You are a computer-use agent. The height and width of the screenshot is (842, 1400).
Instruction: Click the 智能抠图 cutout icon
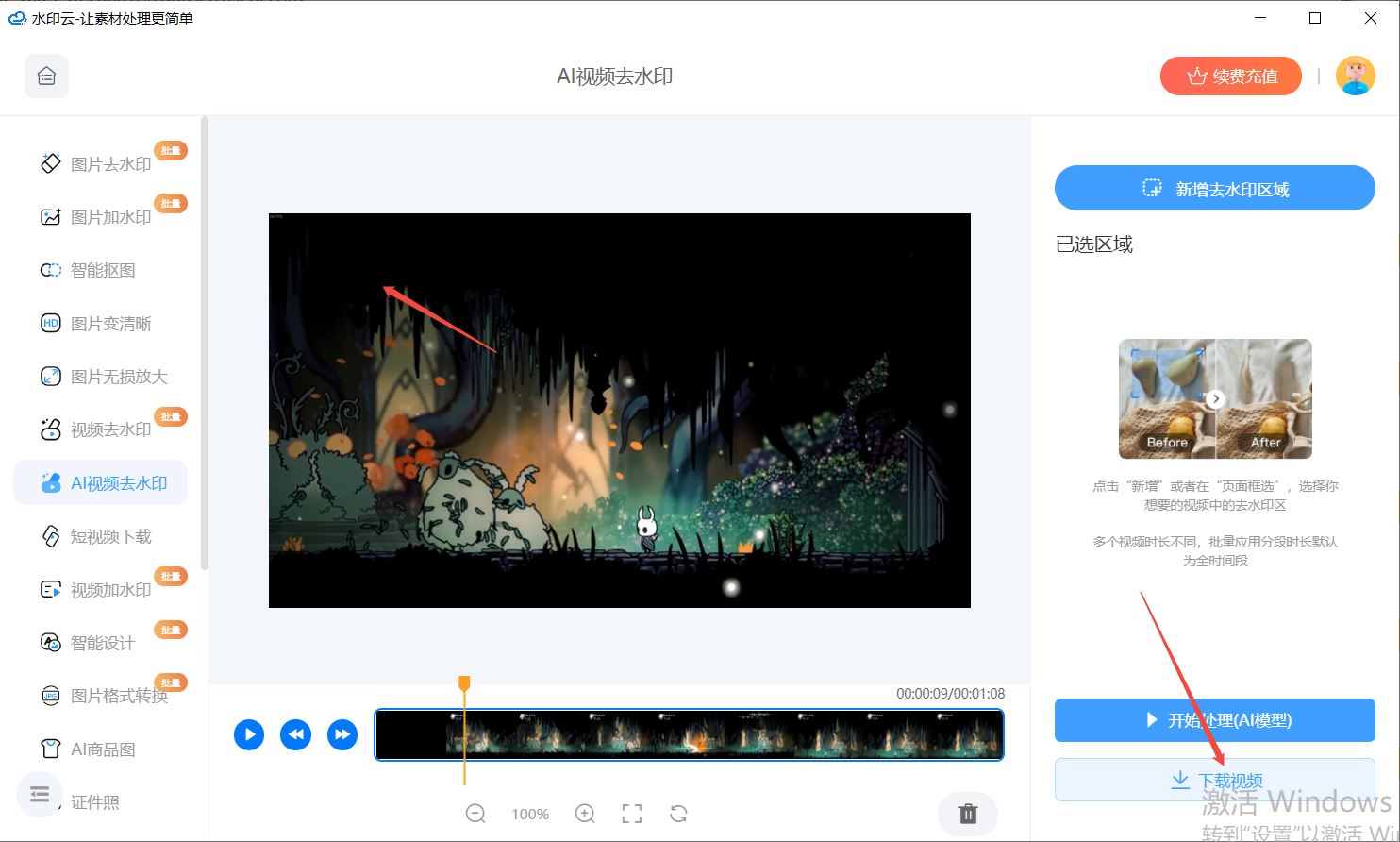click(51, 270)
